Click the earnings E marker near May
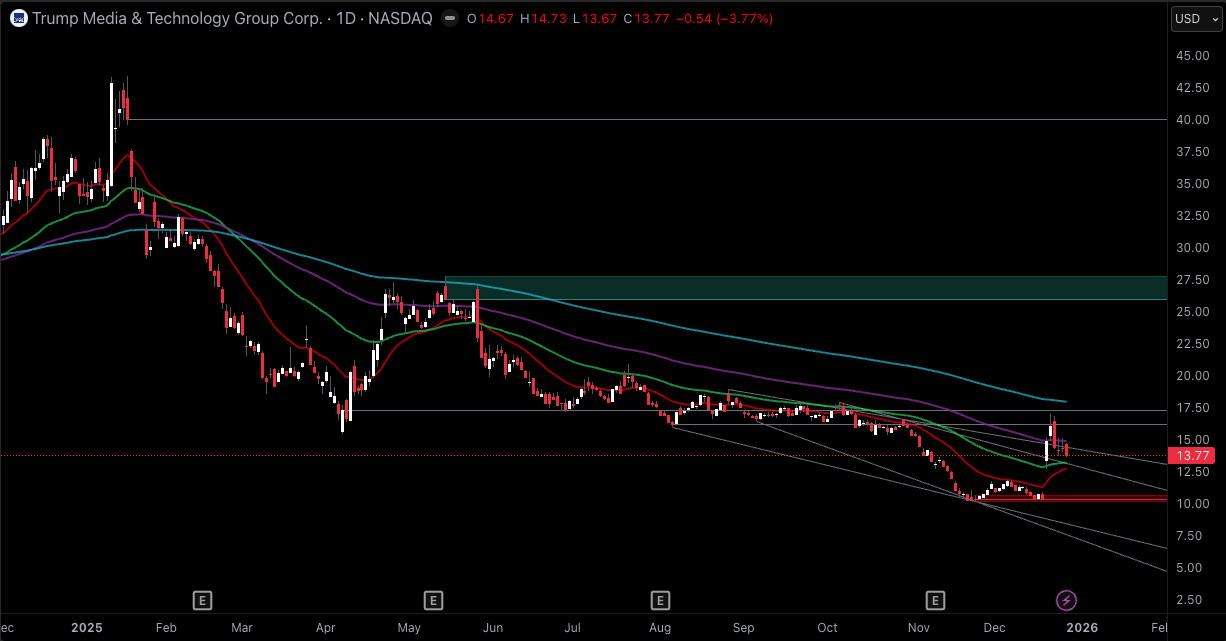The image size is (1226, 641). click(x=433, y=600)
